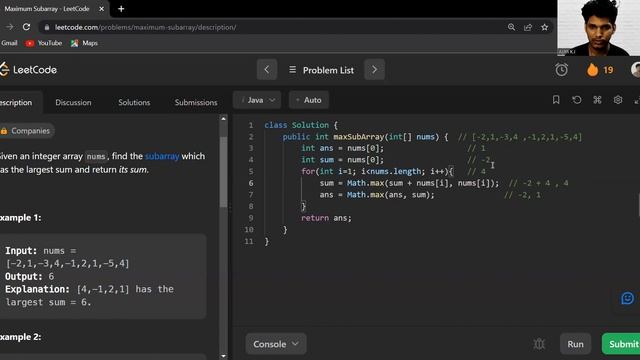The height and width of the screenshot is (360, 640).
Task: Open the debugger bug icon
Action: click(539, 344)
